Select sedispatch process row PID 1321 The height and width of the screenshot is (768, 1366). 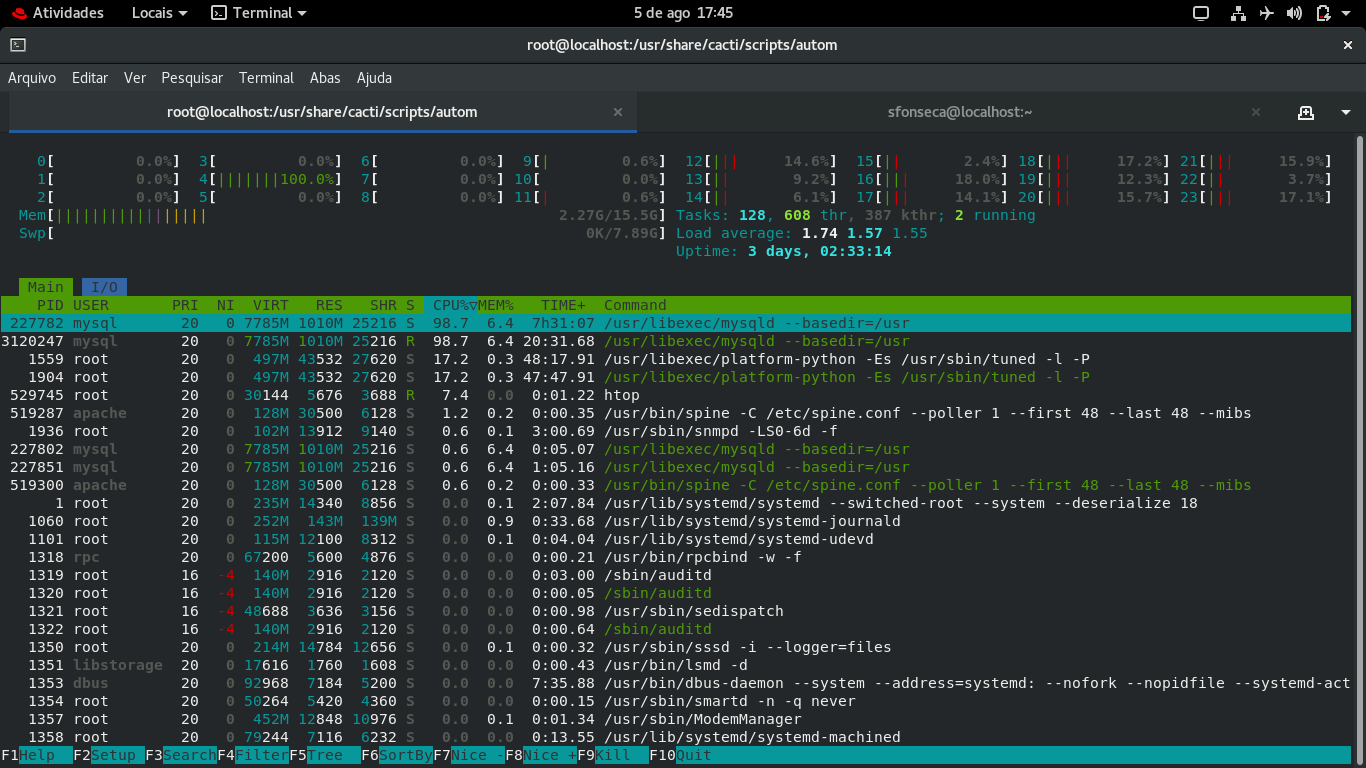[x=676, y=611]
